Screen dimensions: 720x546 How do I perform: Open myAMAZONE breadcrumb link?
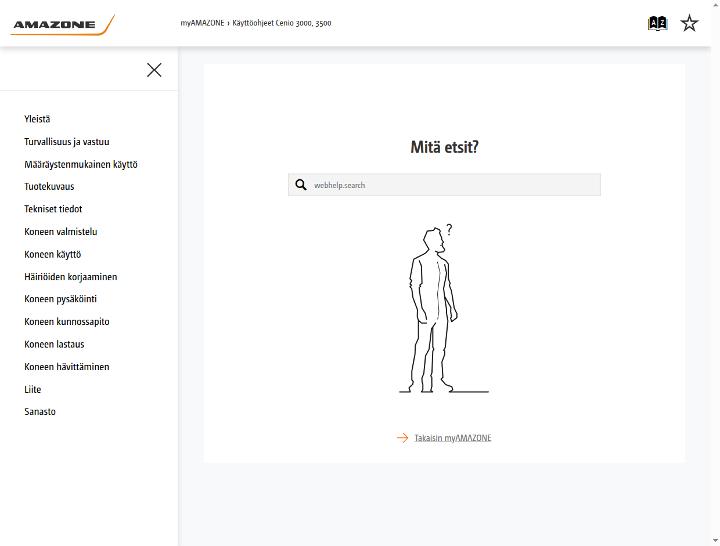pos(202,23)
